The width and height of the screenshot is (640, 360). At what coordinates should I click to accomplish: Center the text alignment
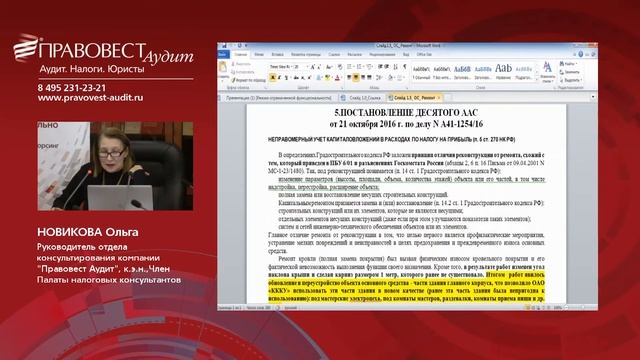pos(356,78)
